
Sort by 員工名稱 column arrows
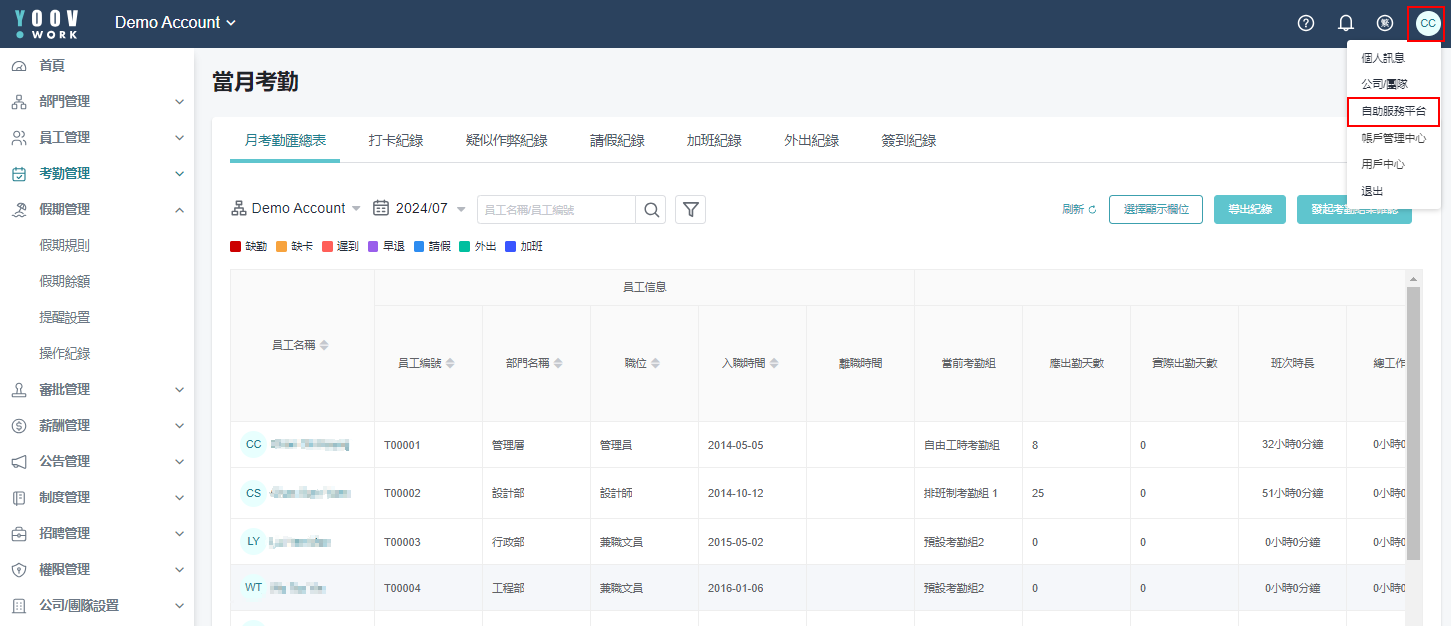coord(324,345)
